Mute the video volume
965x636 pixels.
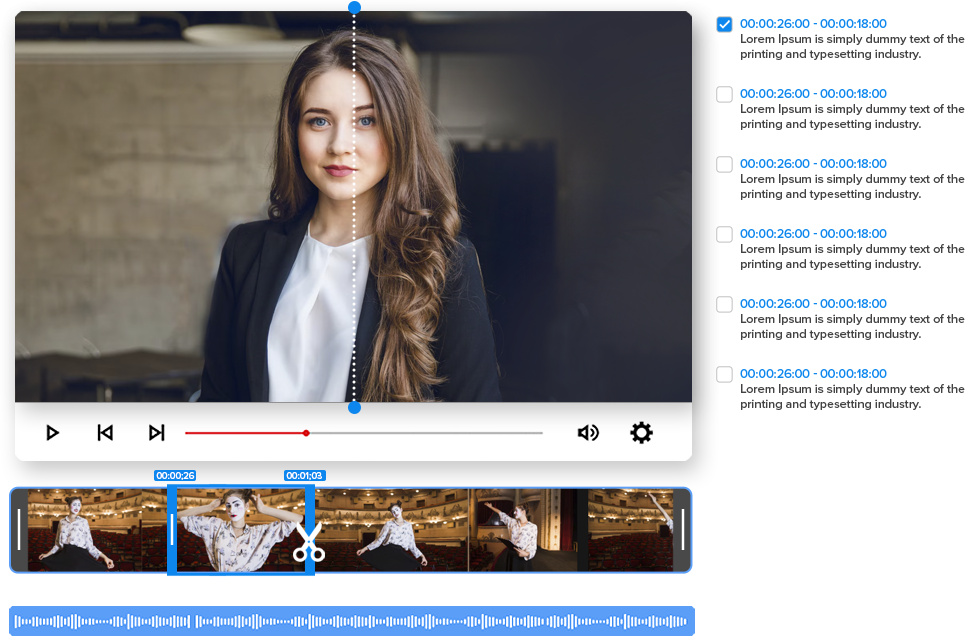click(588, 433)
